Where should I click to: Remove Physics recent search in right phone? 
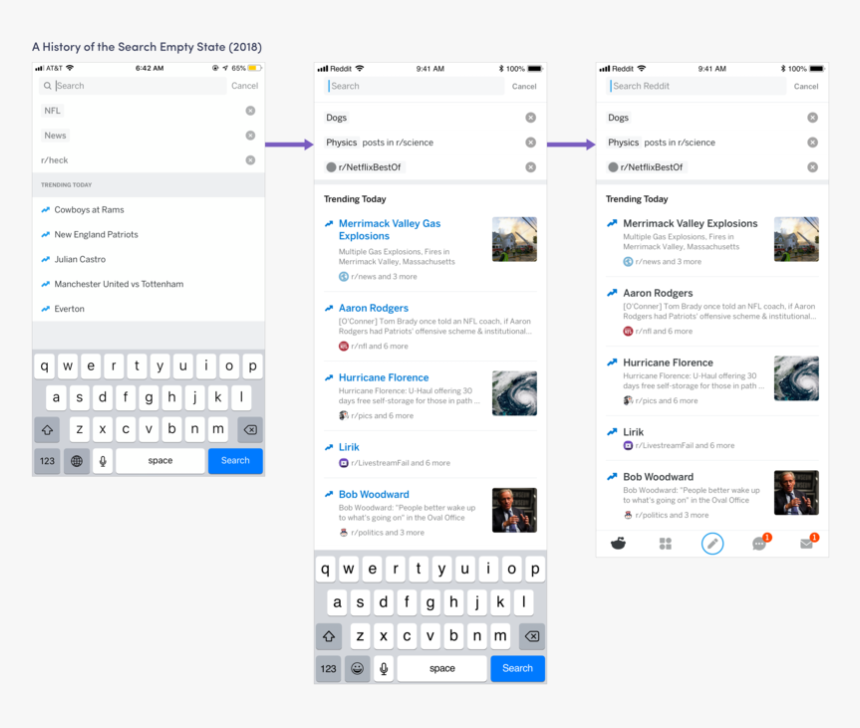point(812,143)
